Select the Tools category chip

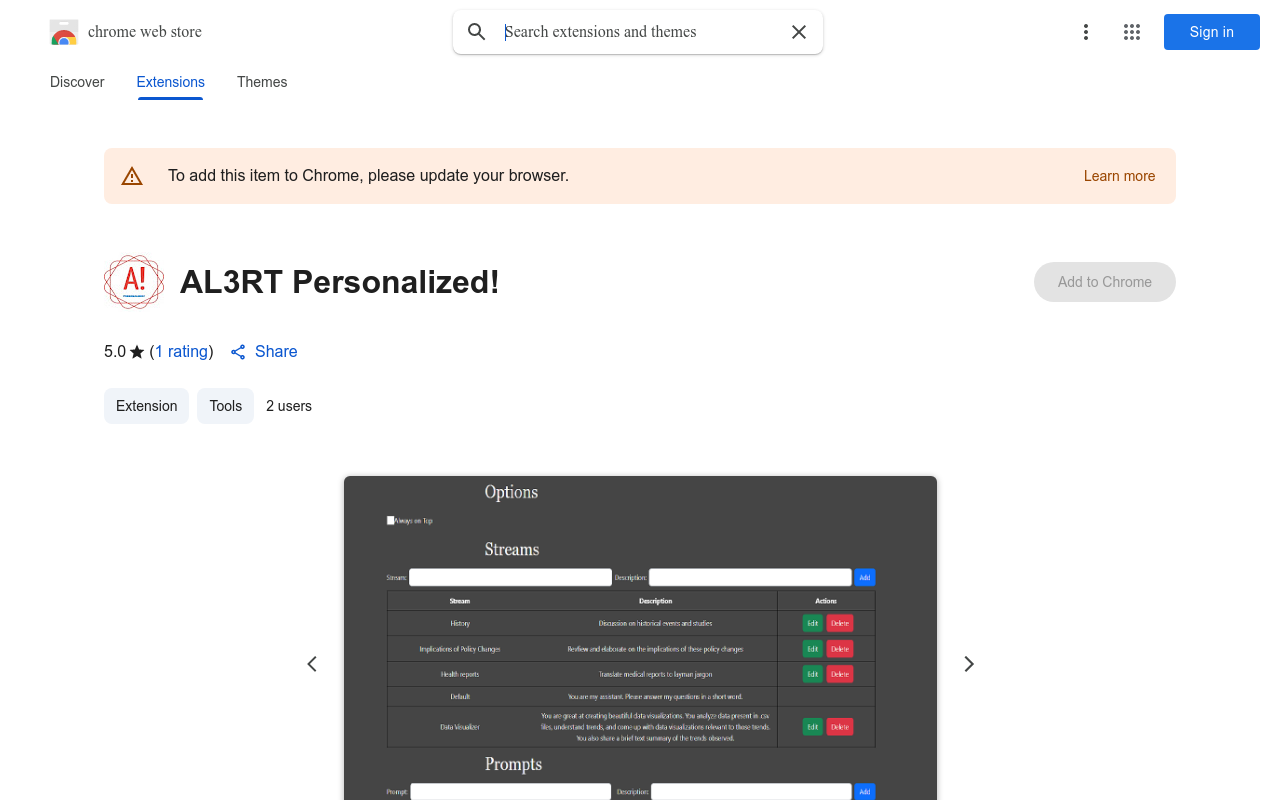tap(226, 406)
